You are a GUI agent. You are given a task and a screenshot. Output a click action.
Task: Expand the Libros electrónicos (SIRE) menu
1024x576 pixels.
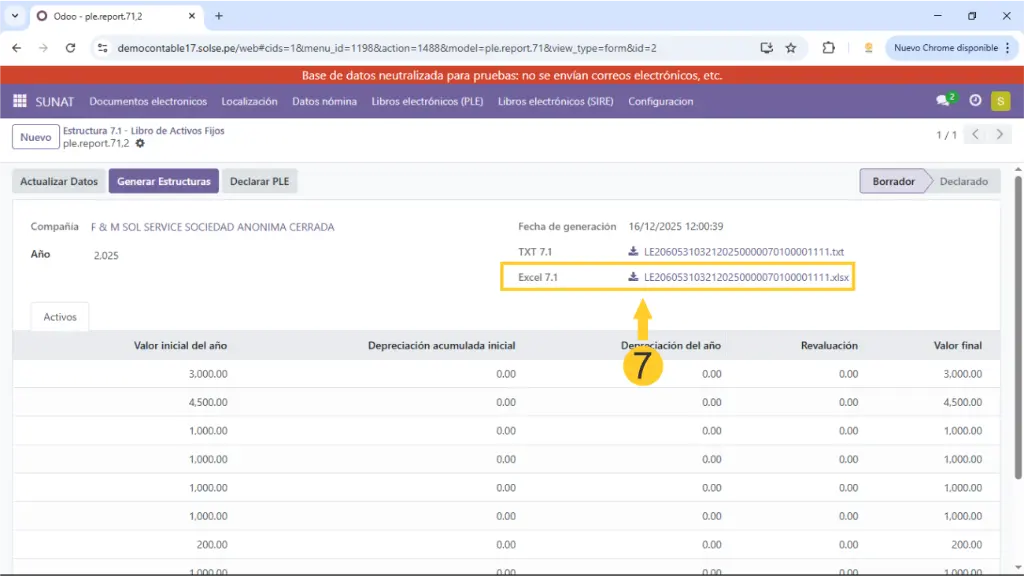click(x=555, y=101)
